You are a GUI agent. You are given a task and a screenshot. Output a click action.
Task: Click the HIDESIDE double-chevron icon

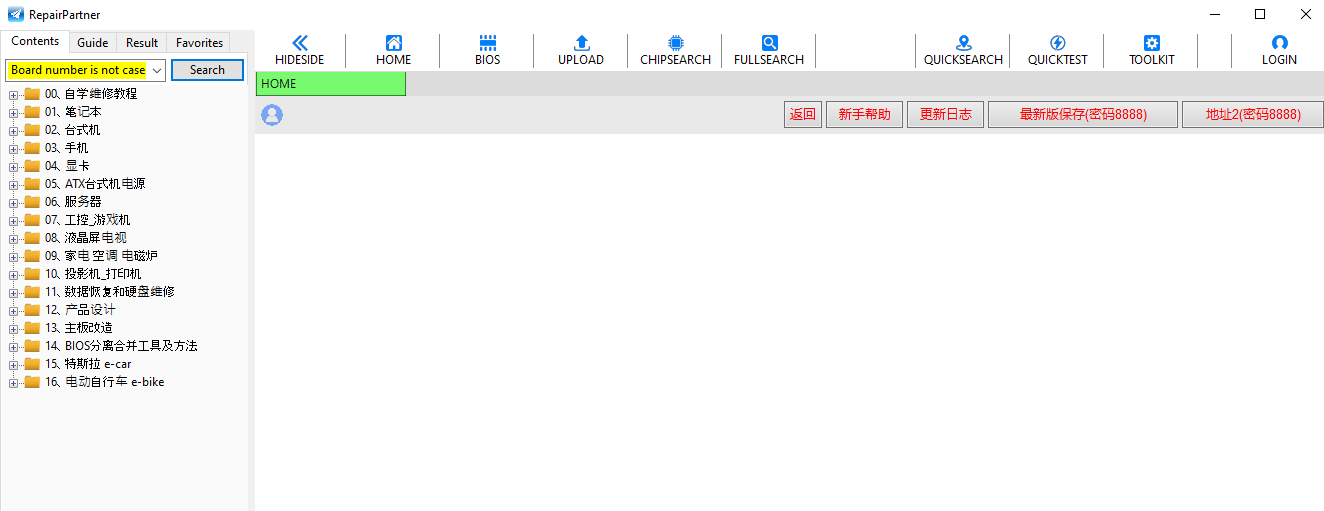pyautogui.click(x=299, y=43)
